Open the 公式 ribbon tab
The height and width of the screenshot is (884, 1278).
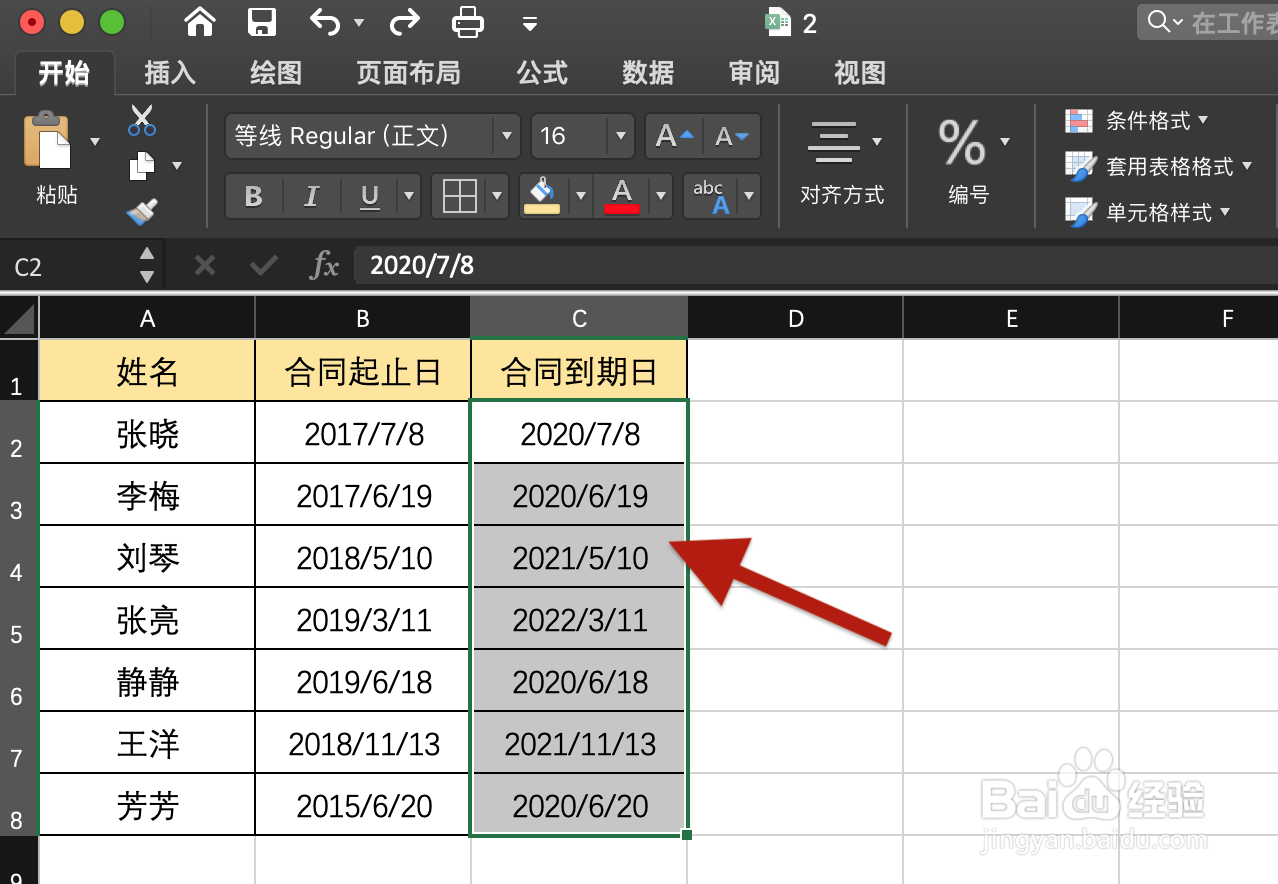(x=542, y=73)
